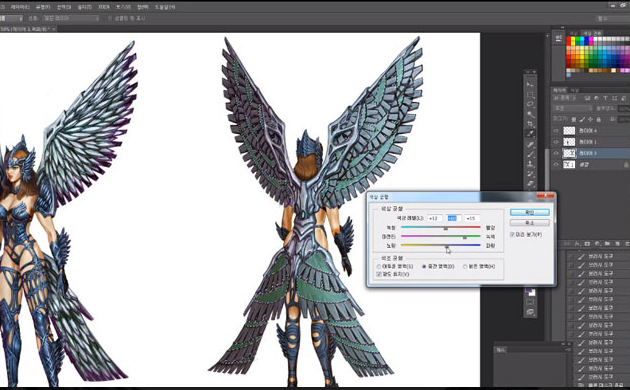Hide the background layer eye icon

point(556,164)
